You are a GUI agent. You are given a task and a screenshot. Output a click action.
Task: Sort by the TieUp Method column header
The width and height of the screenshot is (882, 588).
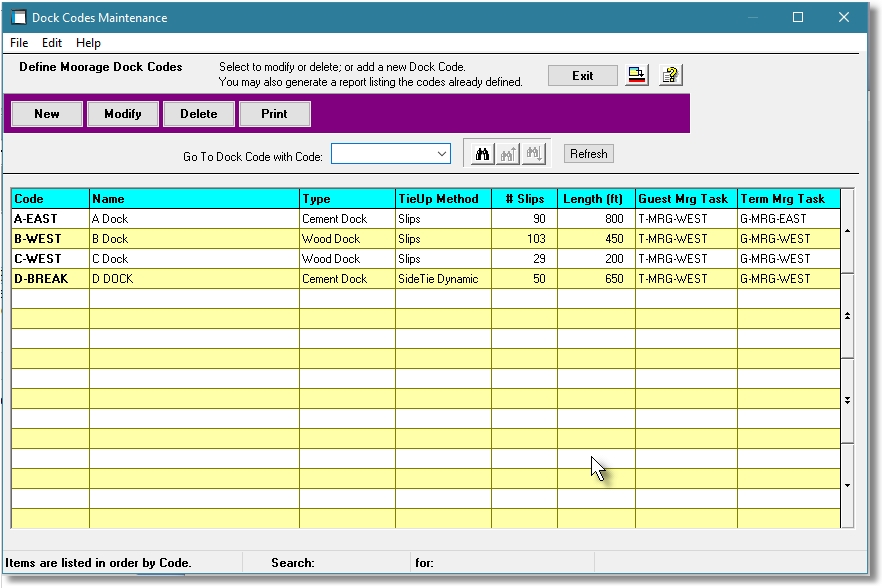pos(442,199)
